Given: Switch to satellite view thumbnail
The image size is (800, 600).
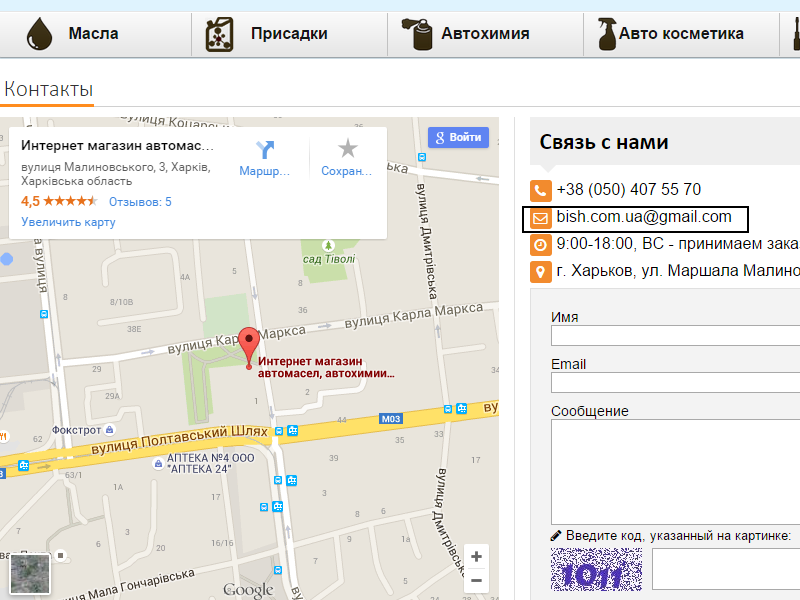Looking at the screenshot, I should click(30, 573).
